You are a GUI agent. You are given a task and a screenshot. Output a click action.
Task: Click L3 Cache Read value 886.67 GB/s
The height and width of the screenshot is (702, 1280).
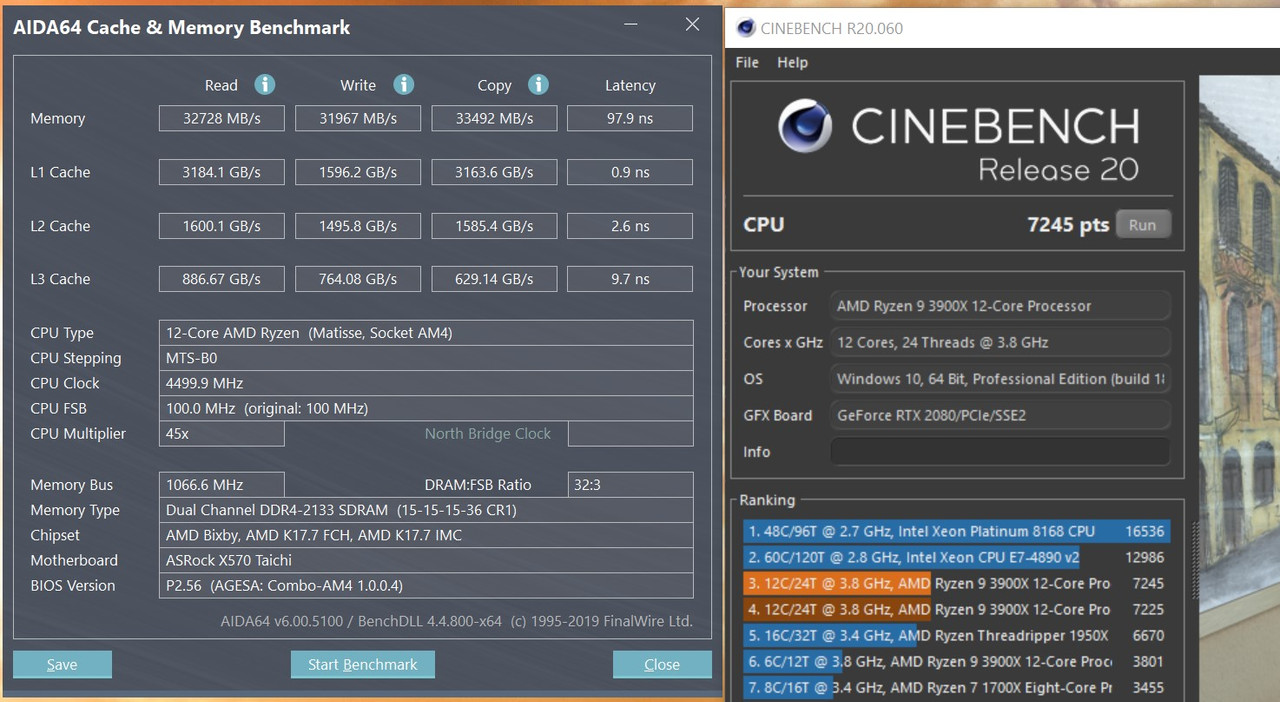point(221,279)
